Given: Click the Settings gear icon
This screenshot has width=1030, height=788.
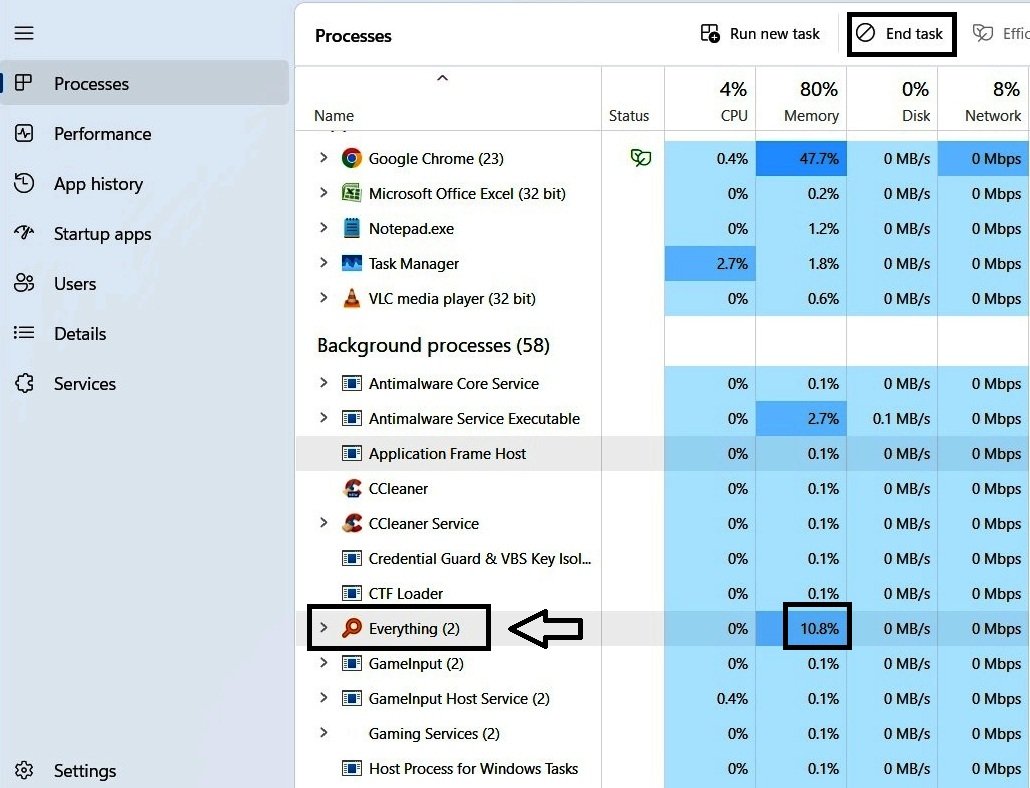Looking at the screenshot, I should pos(24,770).
